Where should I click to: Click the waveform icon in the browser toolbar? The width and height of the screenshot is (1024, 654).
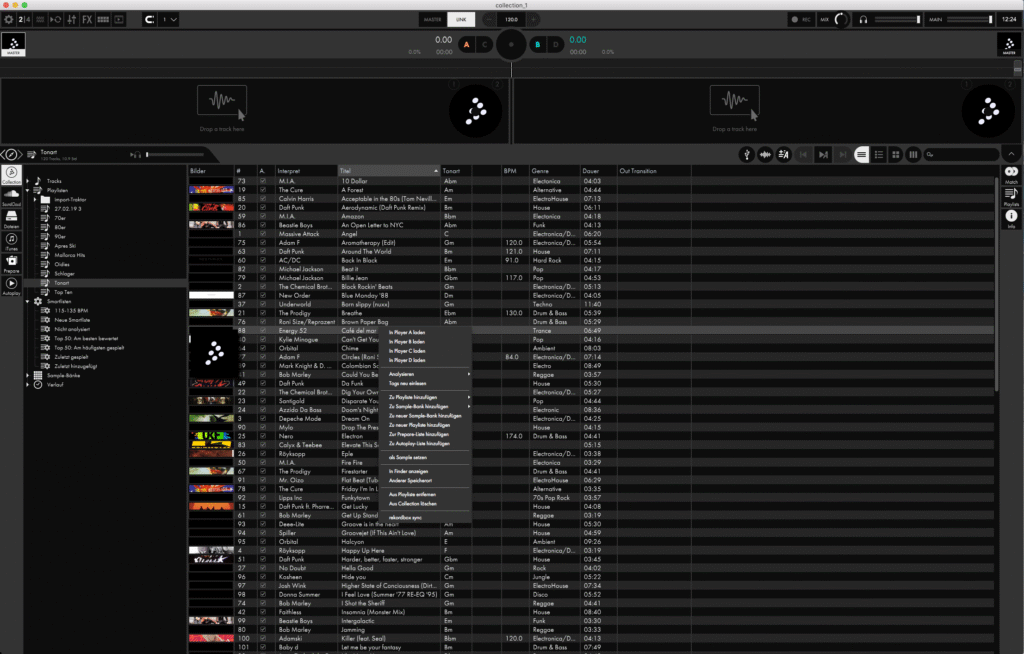pos(766,155)
